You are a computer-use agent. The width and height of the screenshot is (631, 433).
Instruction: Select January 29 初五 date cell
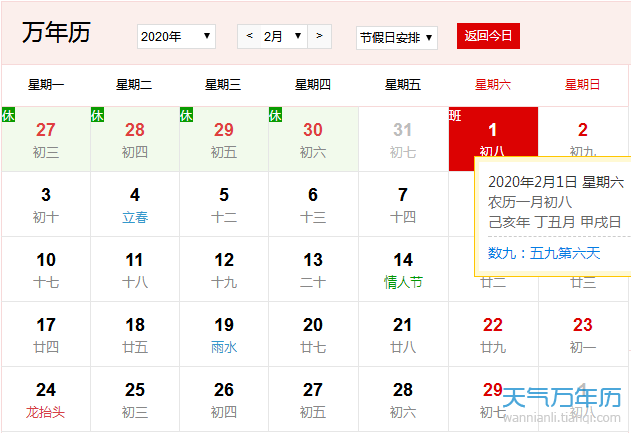224,139
